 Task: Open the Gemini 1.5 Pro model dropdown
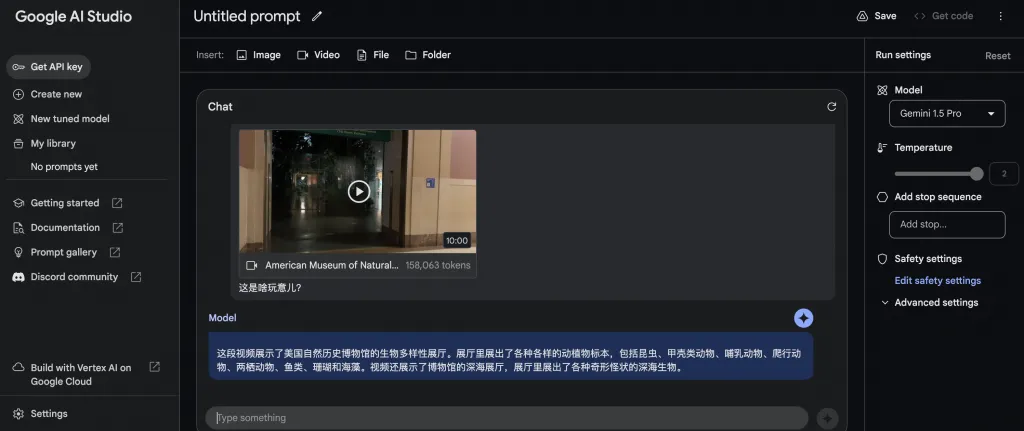point(946,113)
